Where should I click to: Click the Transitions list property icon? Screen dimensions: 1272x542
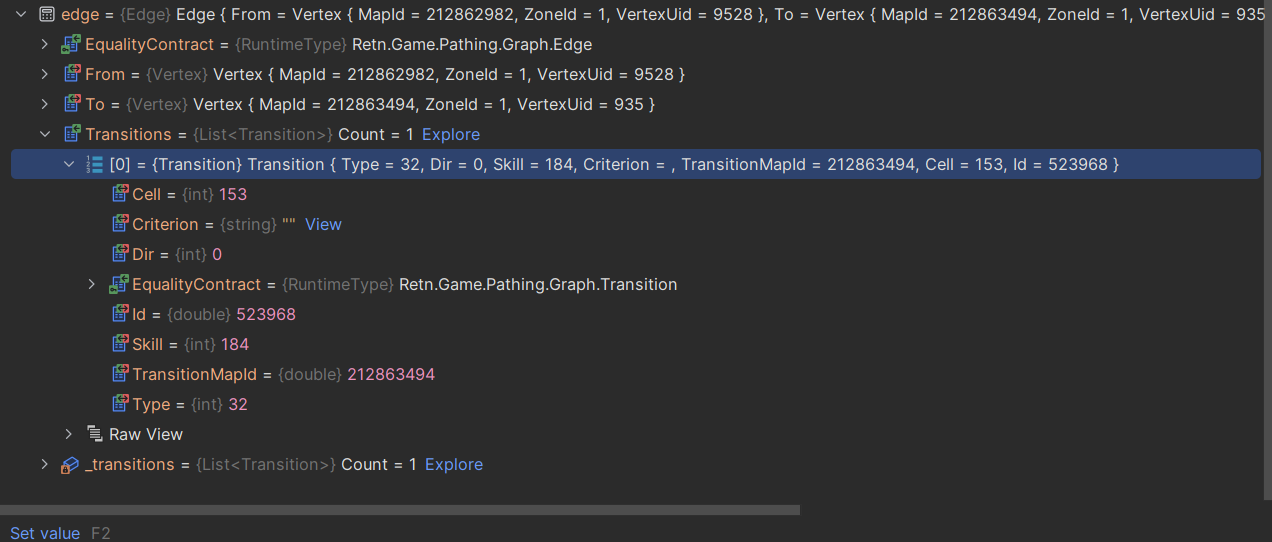click(x=71, y=134)
